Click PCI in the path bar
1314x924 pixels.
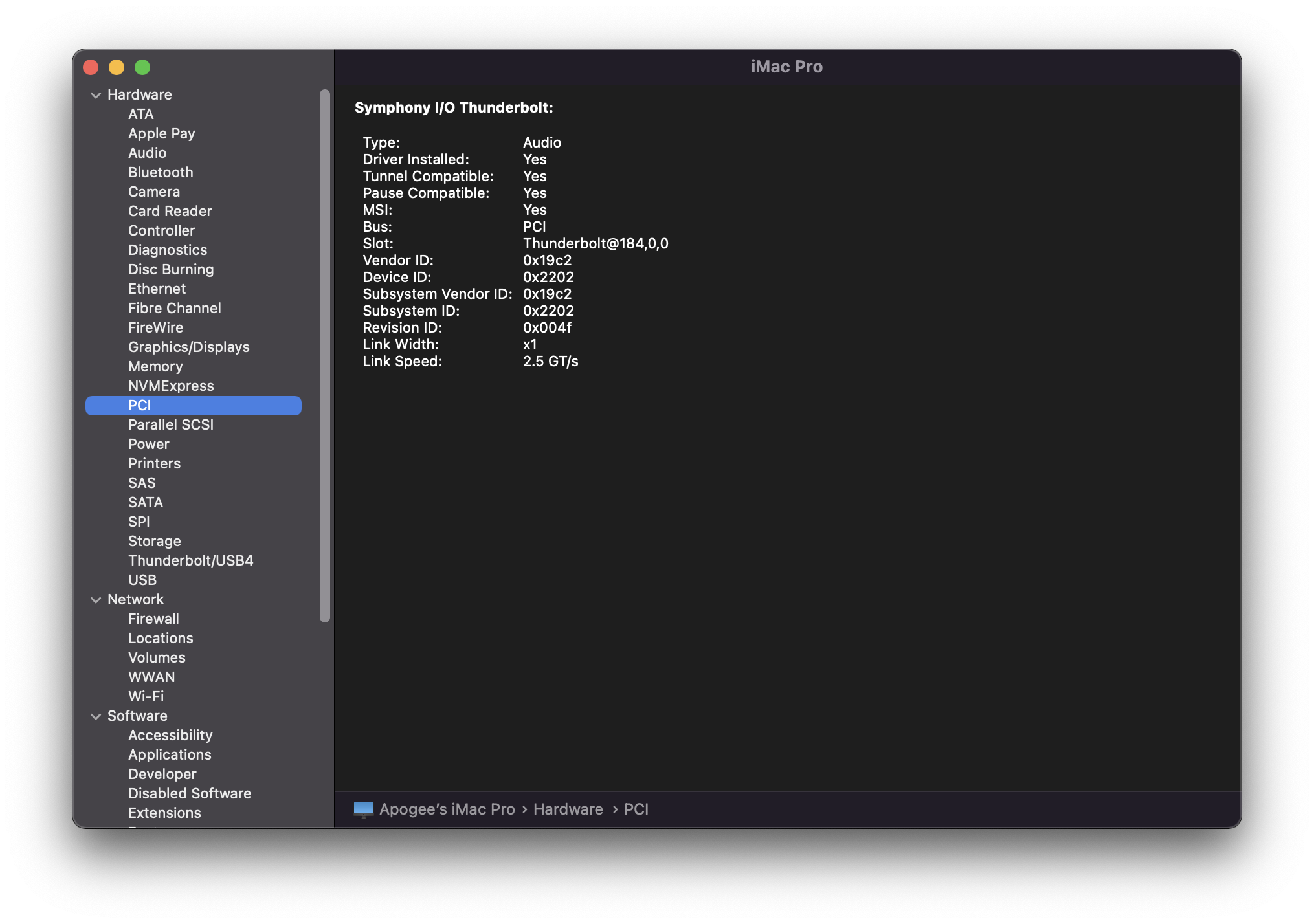636,809
